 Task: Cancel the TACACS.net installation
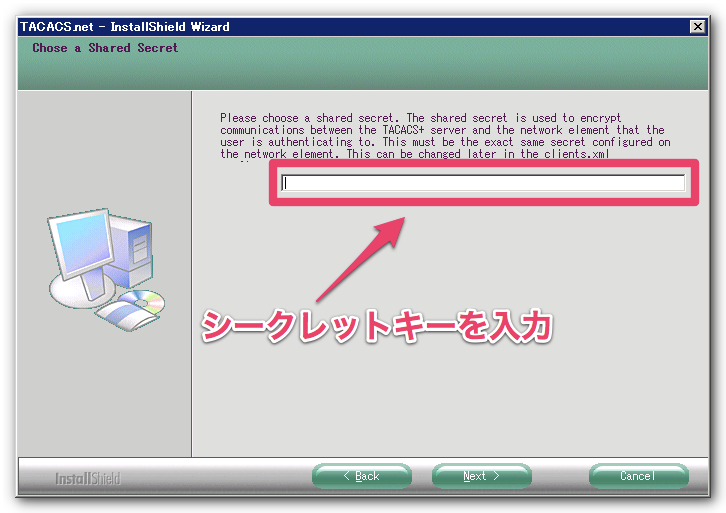point(638,476)
